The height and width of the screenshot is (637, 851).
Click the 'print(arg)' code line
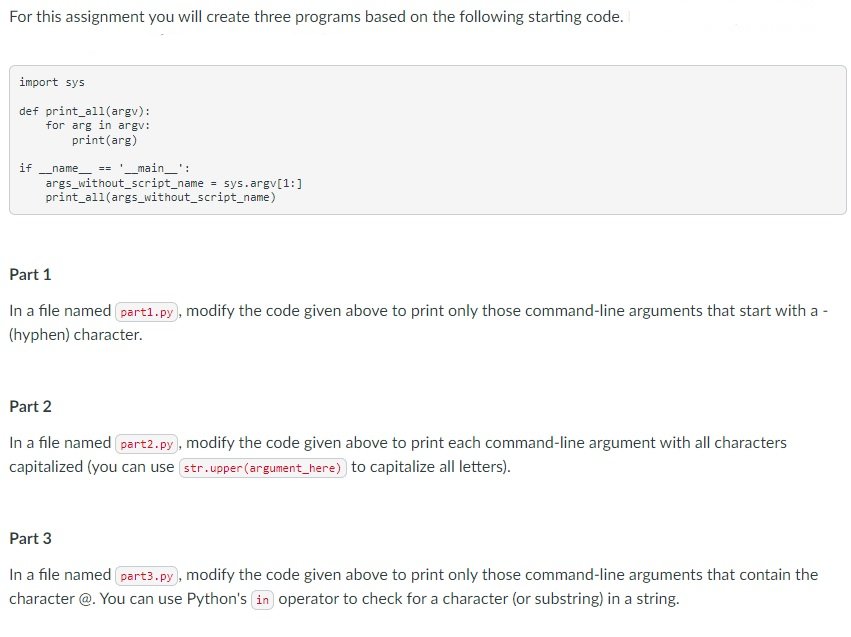pos(104,140)
